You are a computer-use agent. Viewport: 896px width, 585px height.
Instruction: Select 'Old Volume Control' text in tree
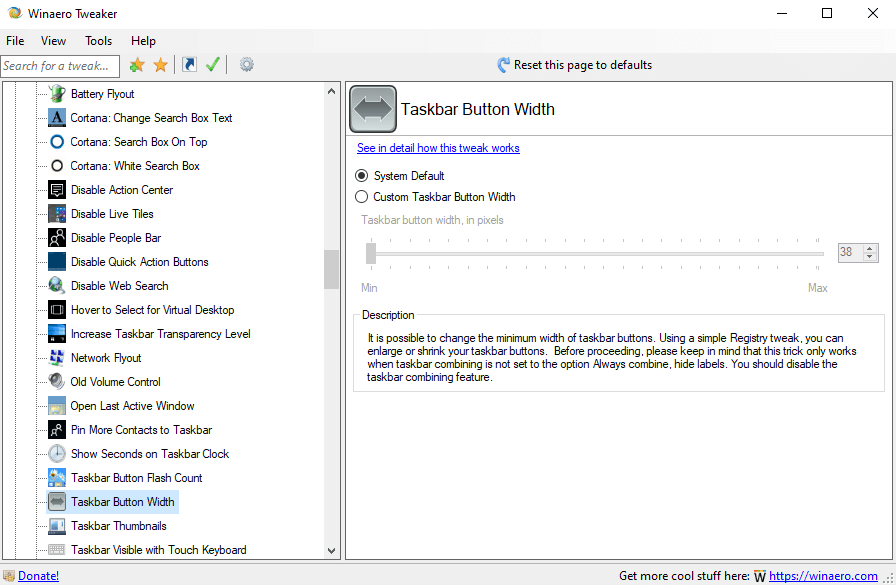click(x=115, y=382)
